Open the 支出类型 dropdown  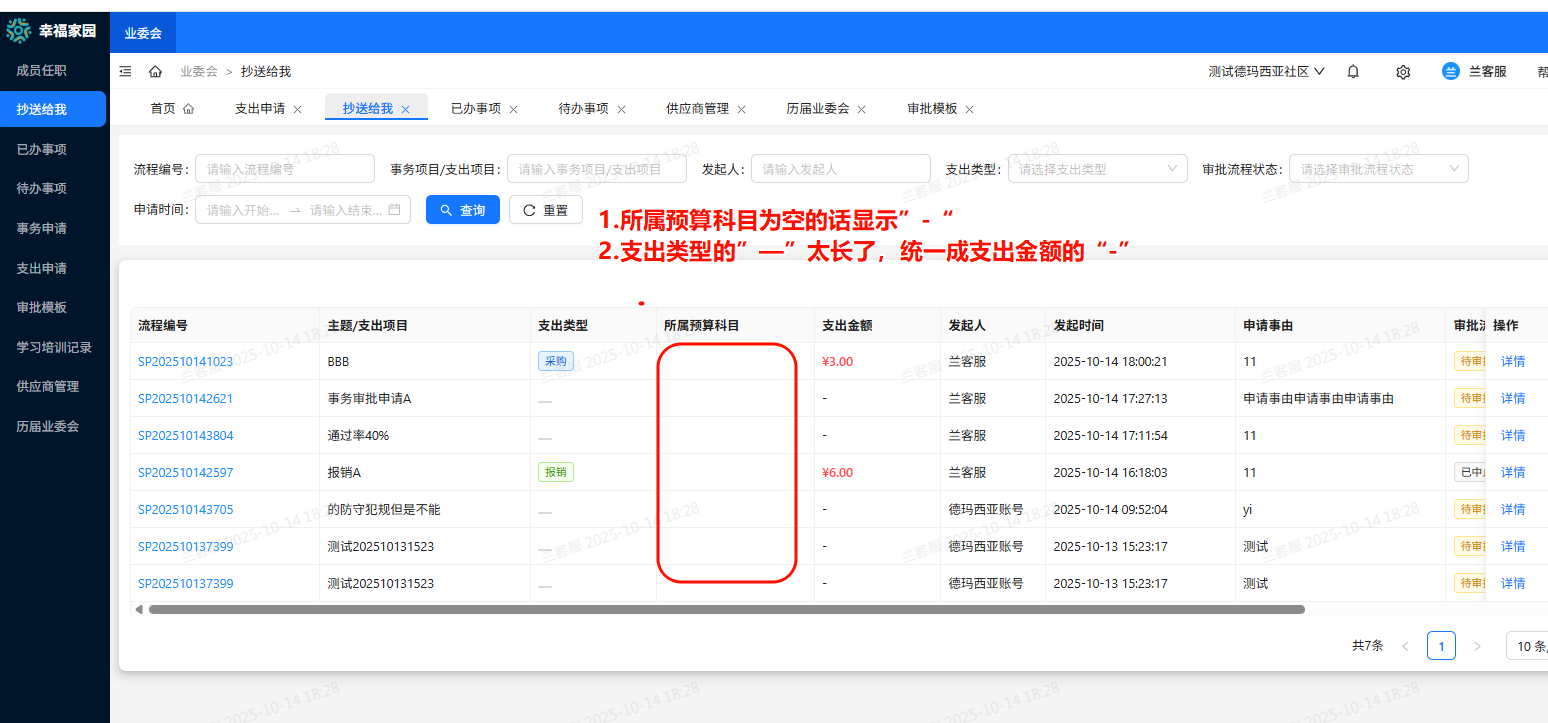(x=1097, y=168)
